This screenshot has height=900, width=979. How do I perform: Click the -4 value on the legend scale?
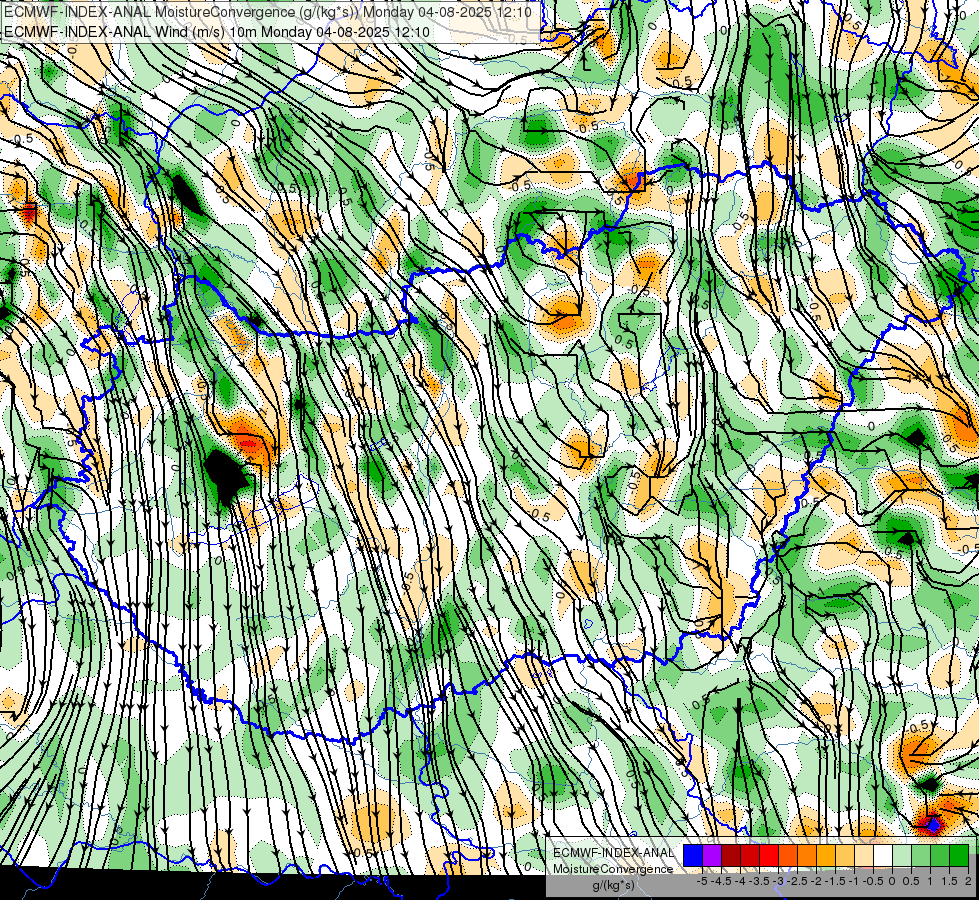(x=740, y=881)
